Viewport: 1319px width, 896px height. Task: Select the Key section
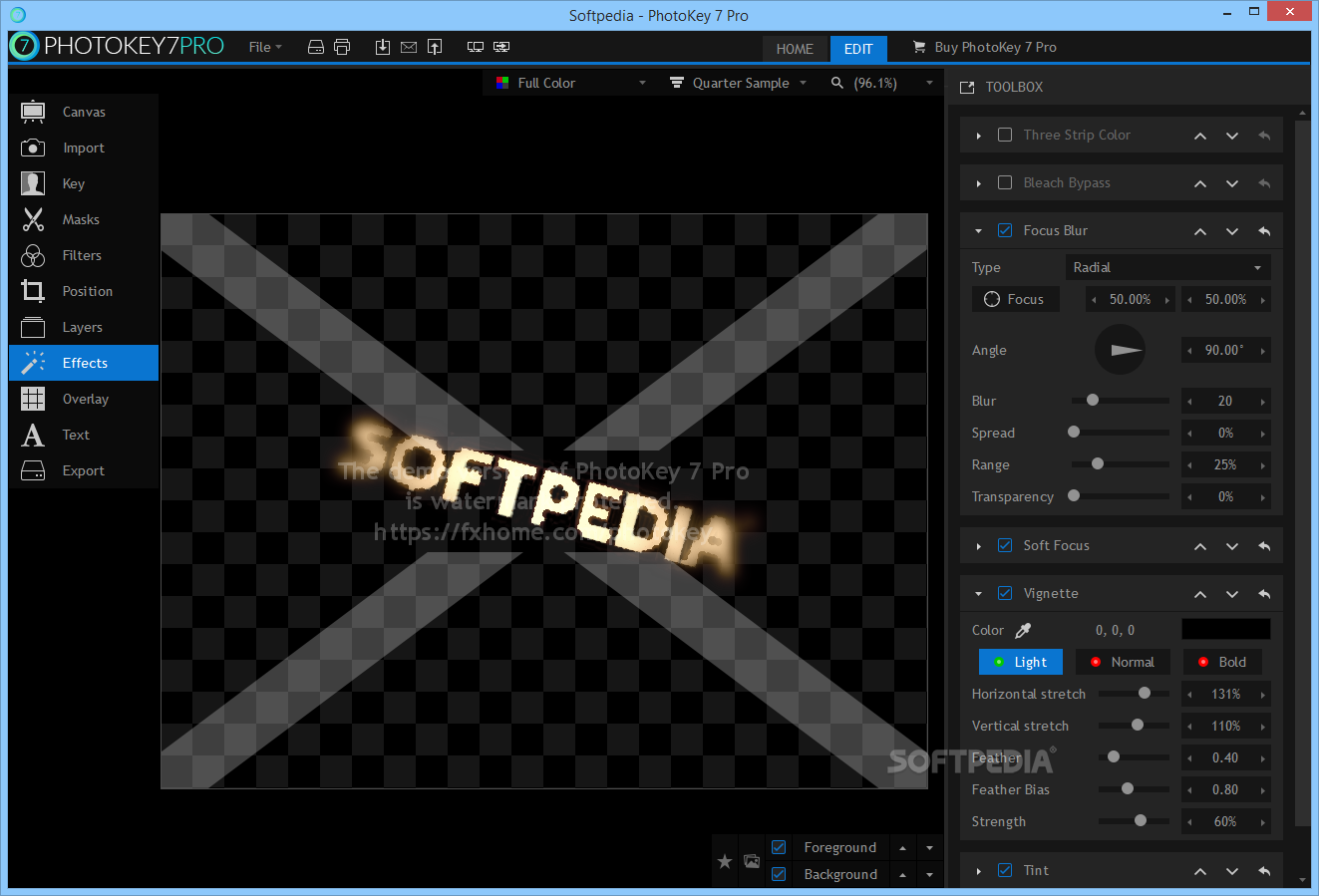(x=84, y=183)
